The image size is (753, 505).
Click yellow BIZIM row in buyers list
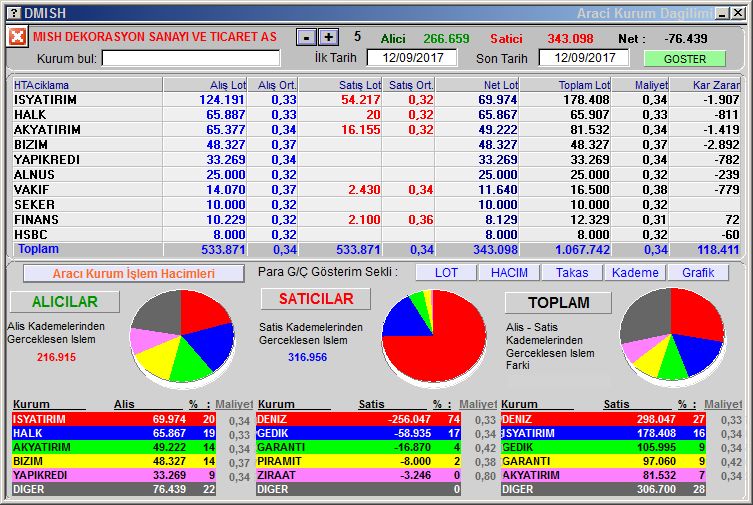click(x=114, y=461)
